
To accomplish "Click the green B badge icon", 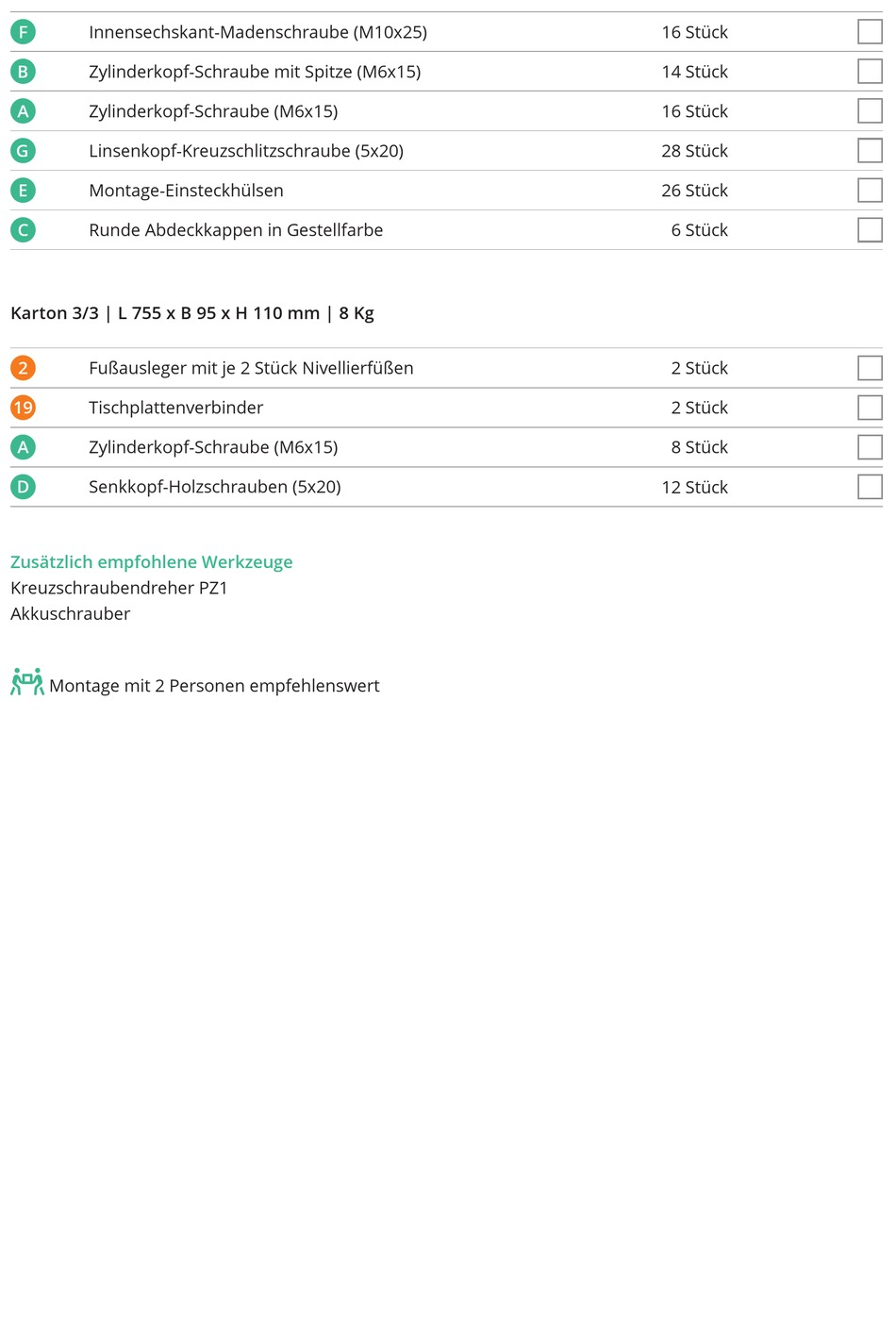I will tap(23, 72).
